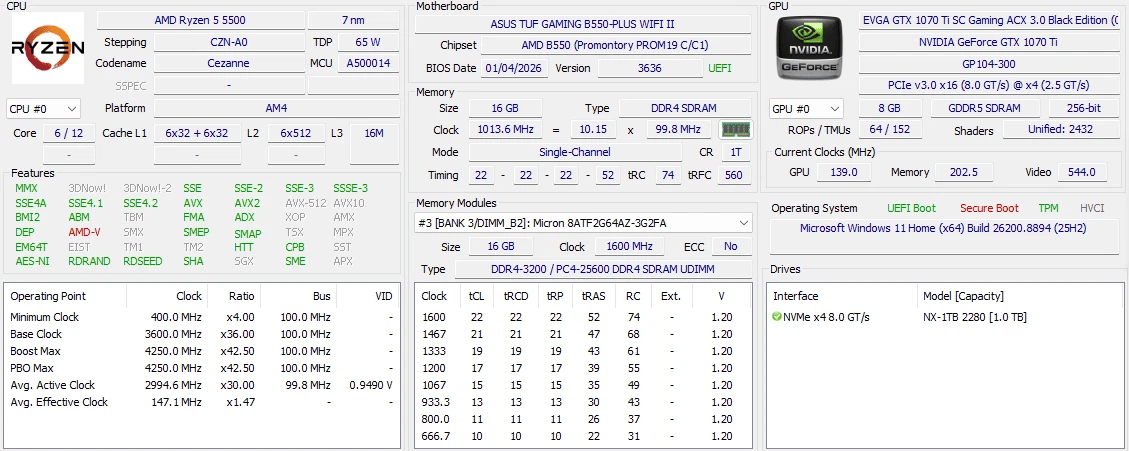Image resolution: width=1129 pixels, height=451 pixels.
Task: Click the AMD Ryzen logo image
Action: click(x=48, y=48)
